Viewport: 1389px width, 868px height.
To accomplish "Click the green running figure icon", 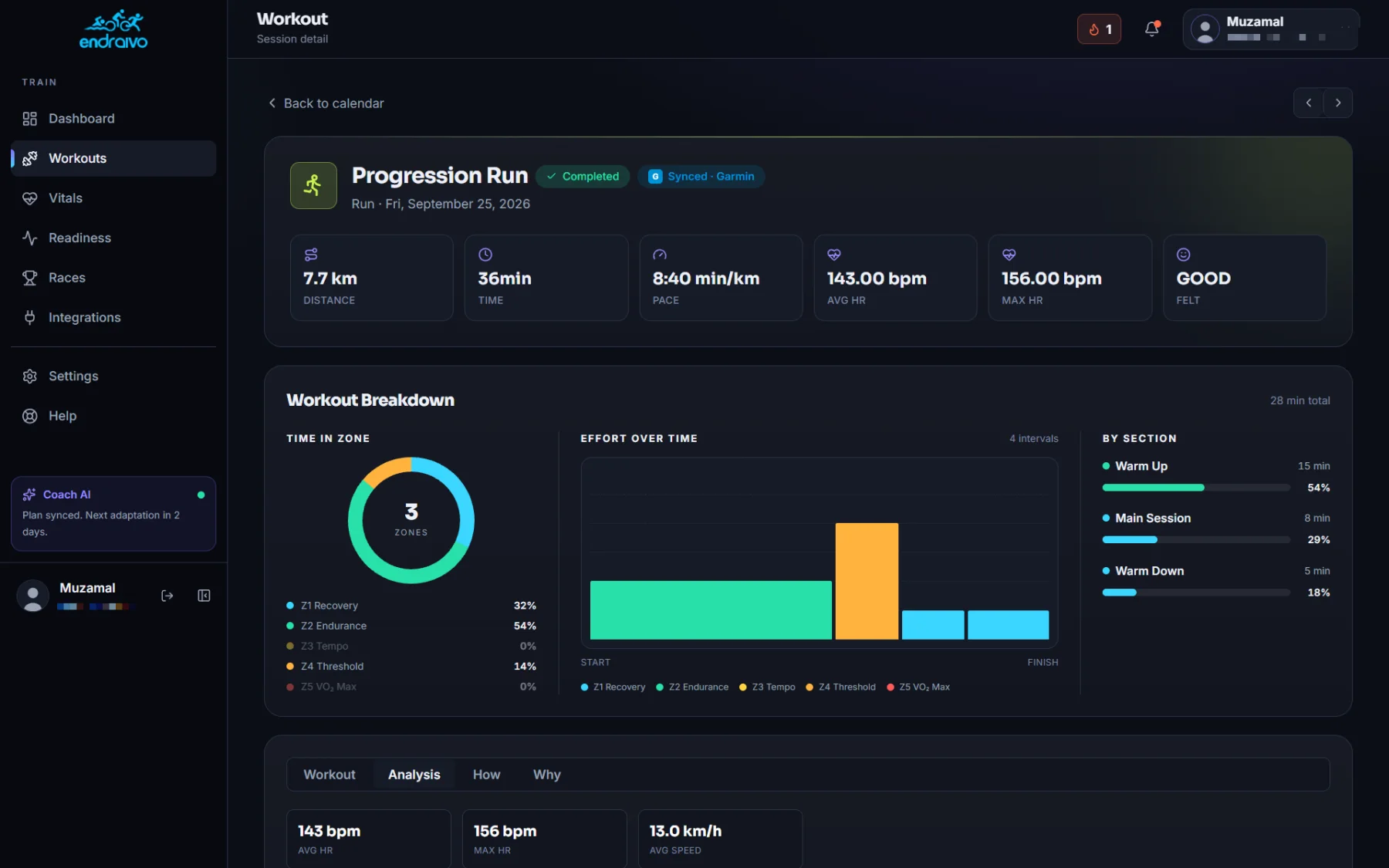I will (313, 185).
